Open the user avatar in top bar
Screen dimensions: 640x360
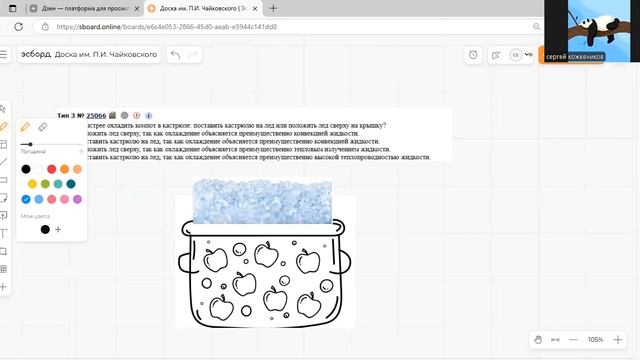tap(516, 55)
